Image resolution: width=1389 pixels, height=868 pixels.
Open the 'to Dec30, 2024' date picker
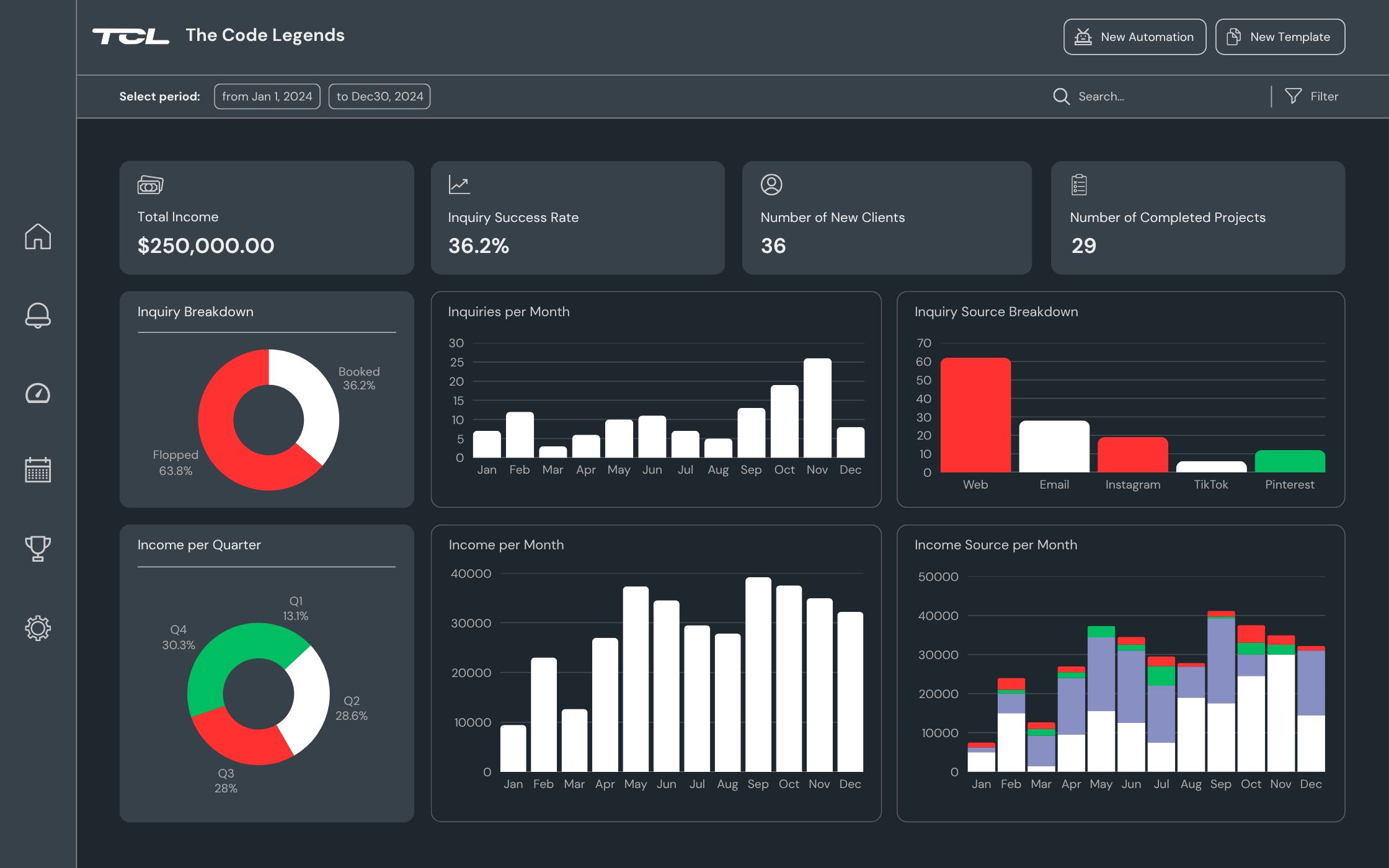tap(379, 97)
